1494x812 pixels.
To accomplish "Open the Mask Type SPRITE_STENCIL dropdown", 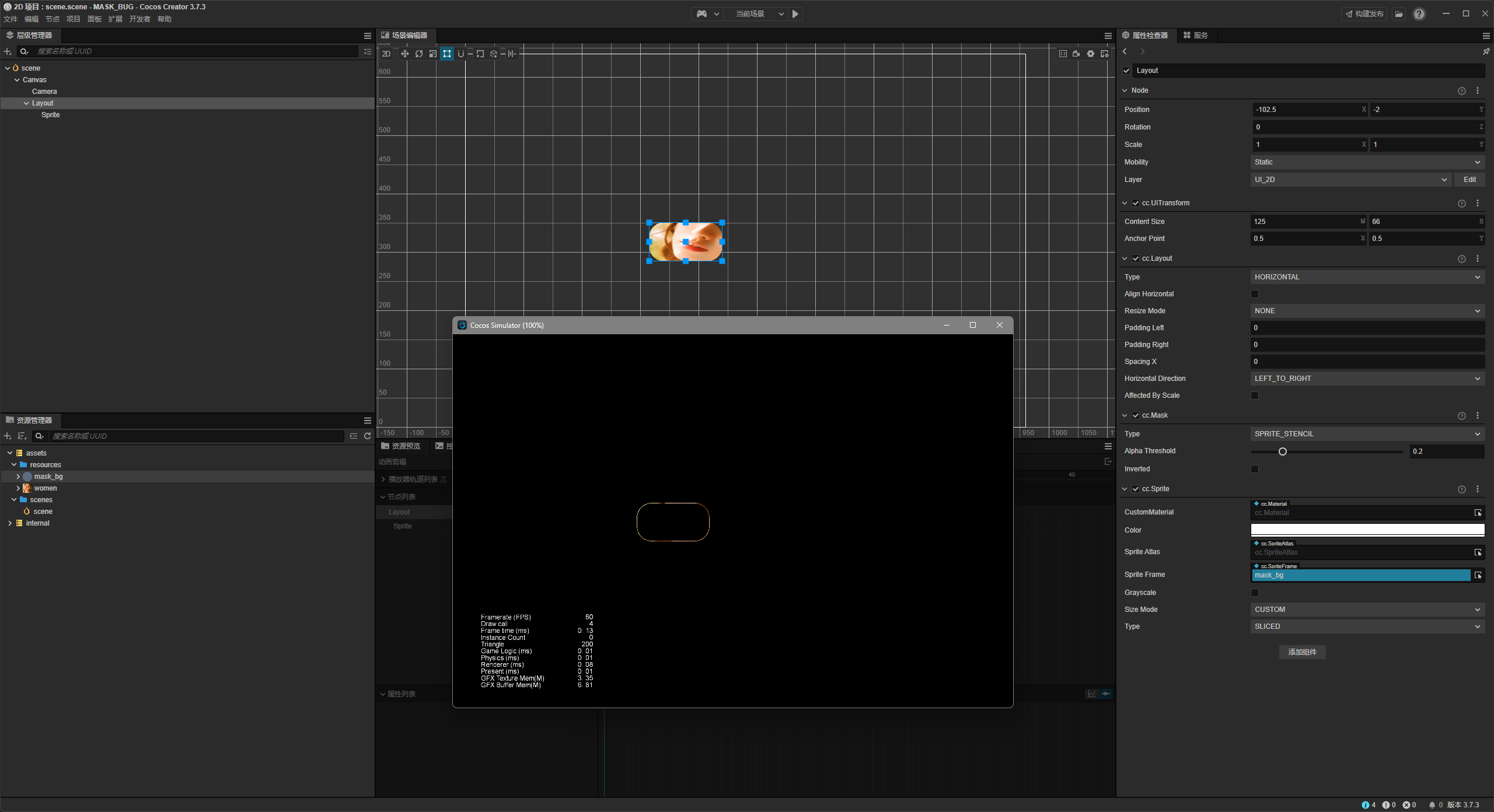I will click(1367, 434).
